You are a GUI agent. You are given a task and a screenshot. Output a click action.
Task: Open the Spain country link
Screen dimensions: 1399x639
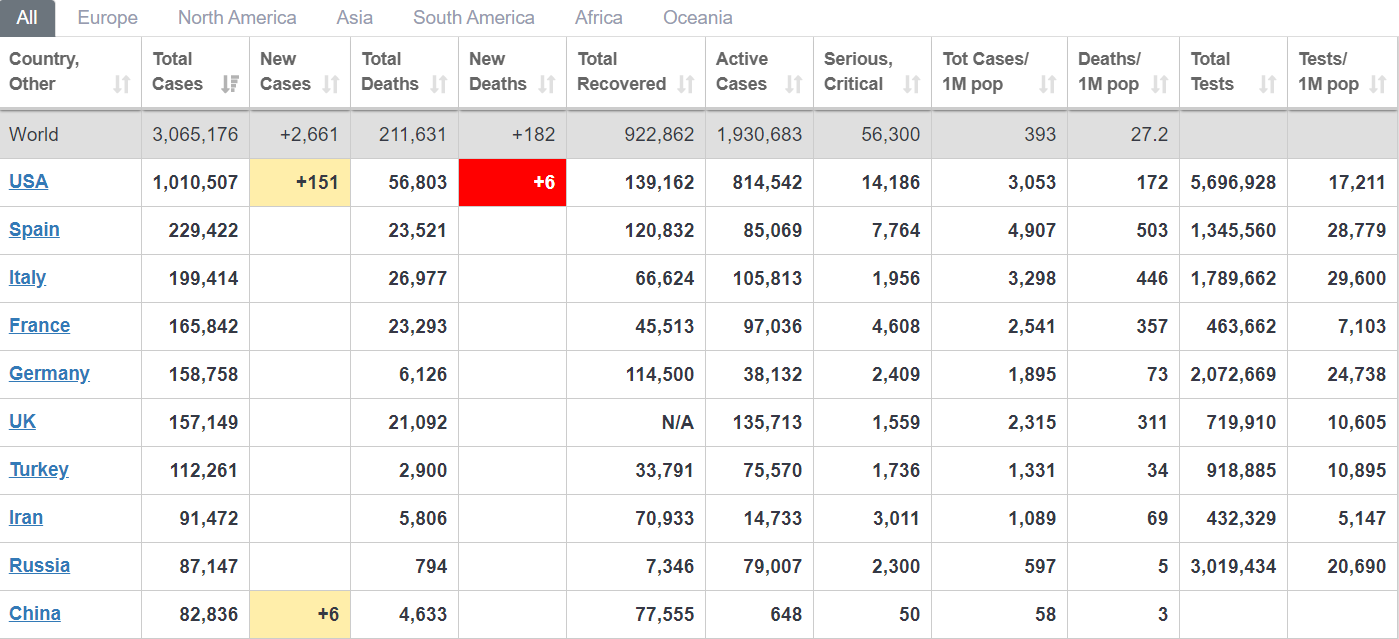[35, 229]
